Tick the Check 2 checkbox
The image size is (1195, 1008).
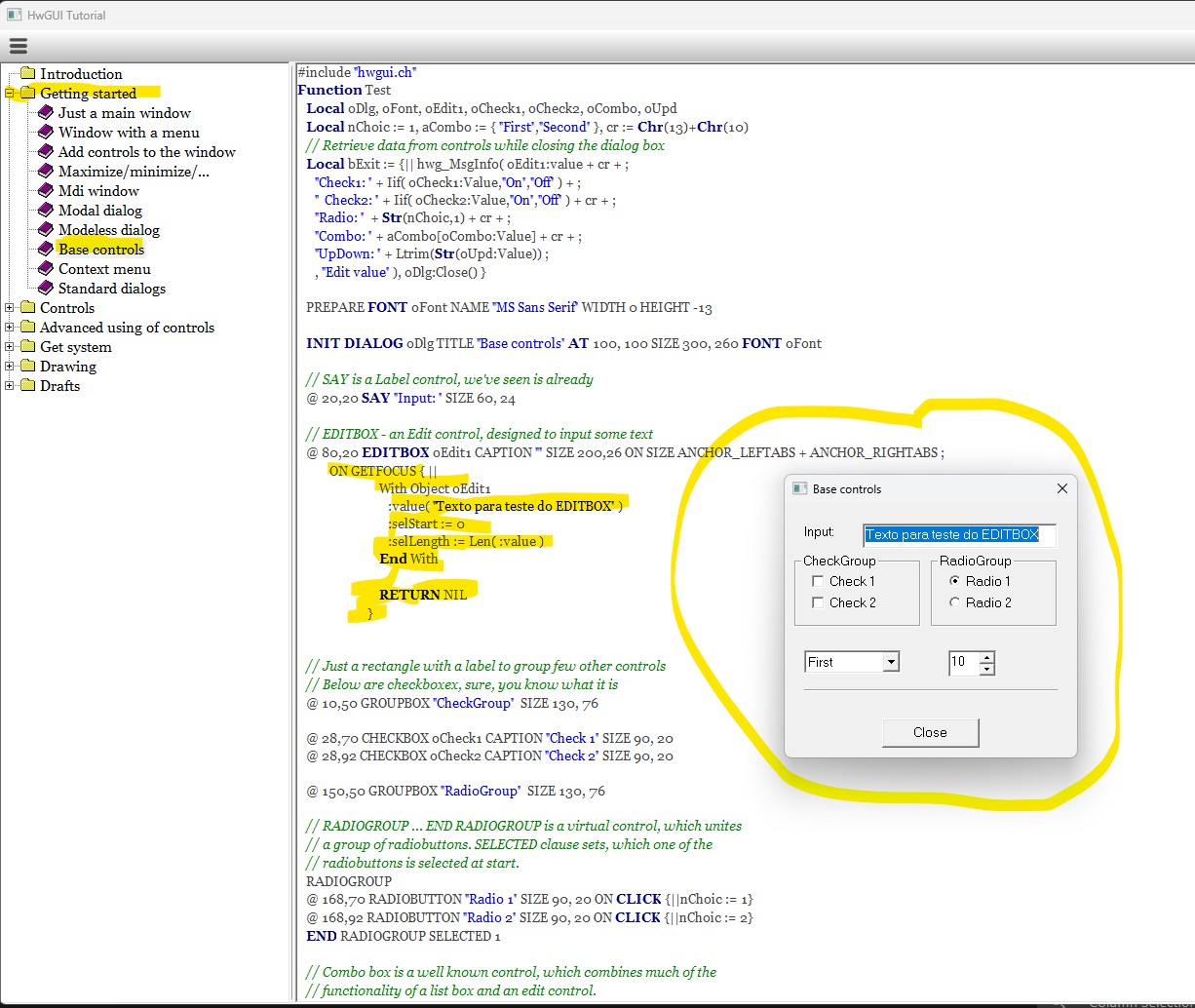[818, 602]
